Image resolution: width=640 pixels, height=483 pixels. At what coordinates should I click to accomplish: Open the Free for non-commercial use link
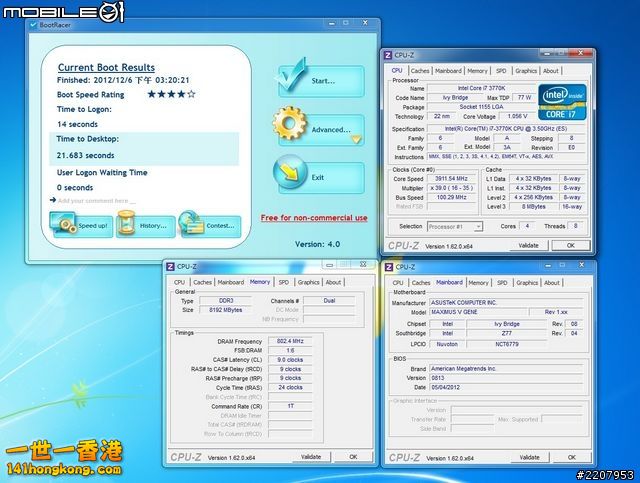point(313,217)
